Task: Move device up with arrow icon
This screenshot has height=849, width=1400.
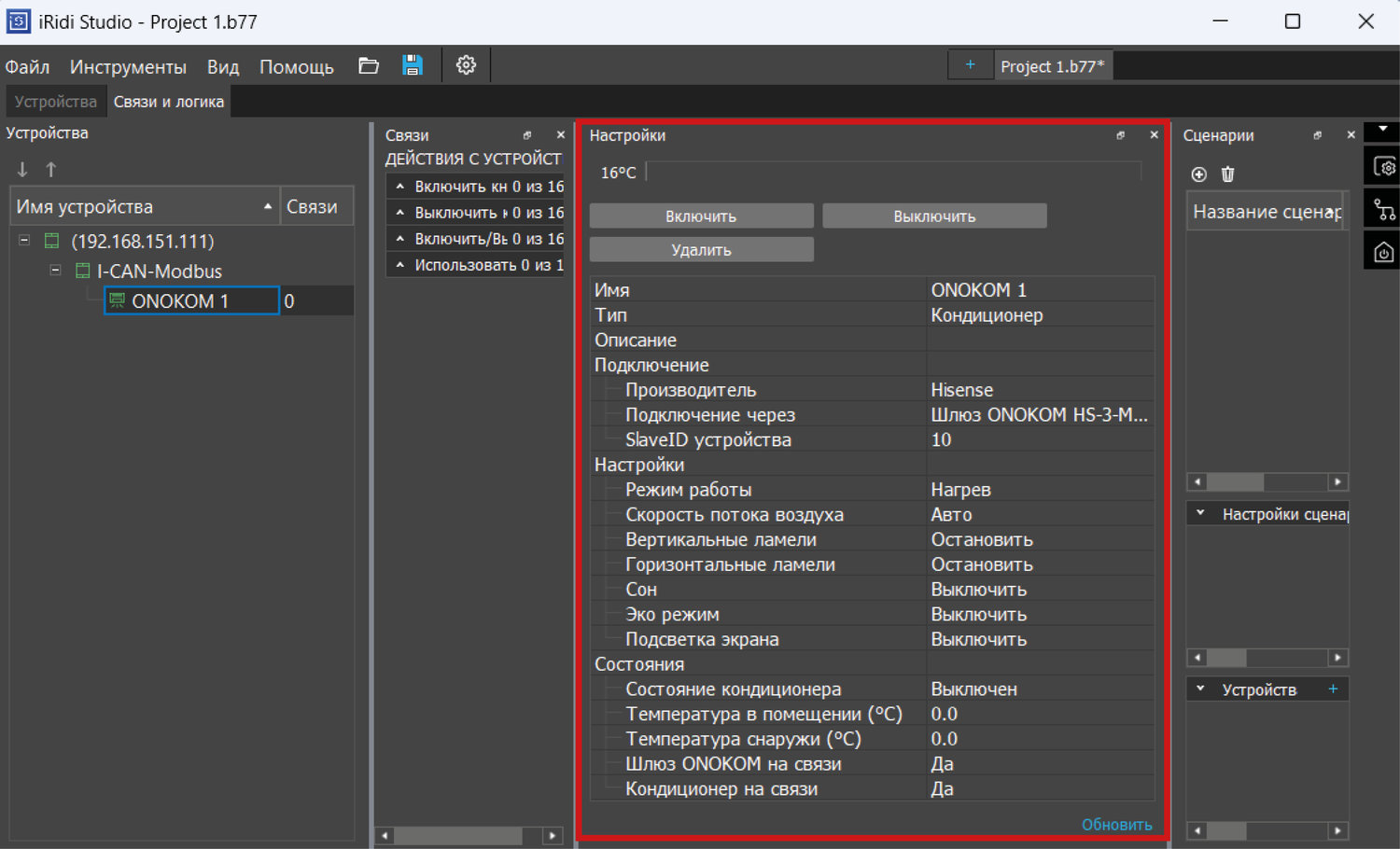Action: (51, 170)
